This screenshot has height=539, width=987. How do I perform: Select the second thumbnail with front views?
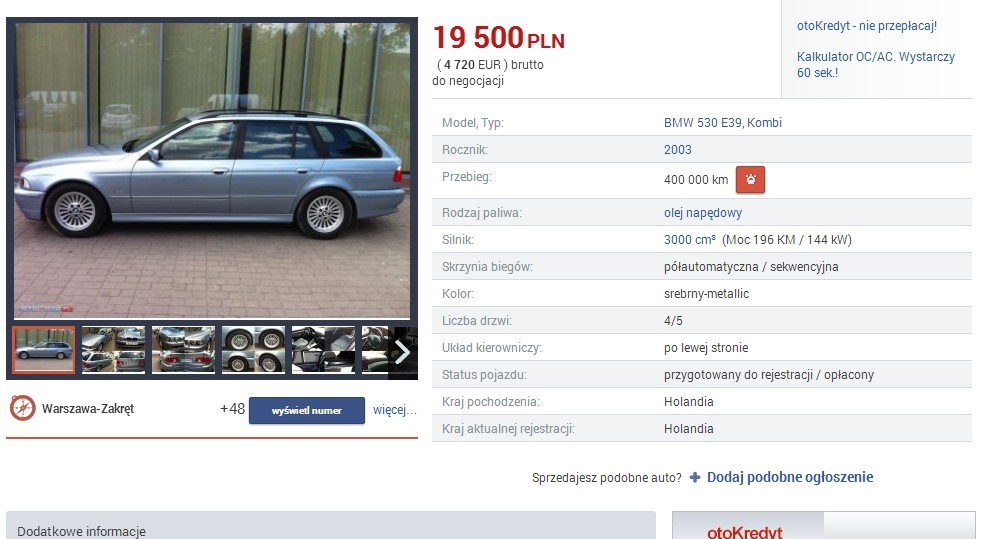pyautogui.click(x=113, y=349)
